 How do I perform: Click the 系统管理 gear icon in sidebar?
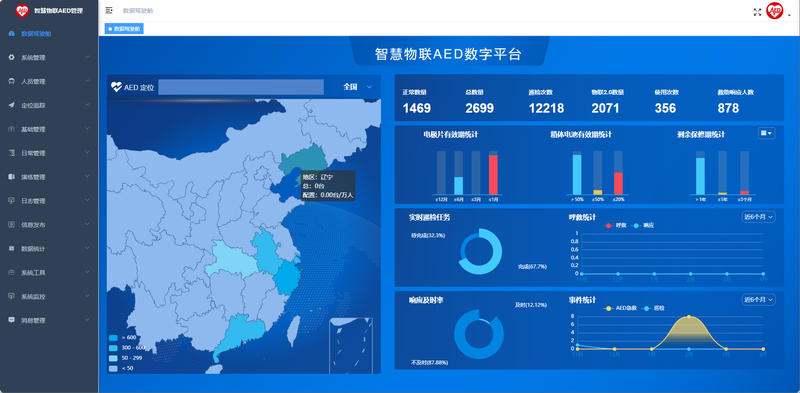click(12, 58)
